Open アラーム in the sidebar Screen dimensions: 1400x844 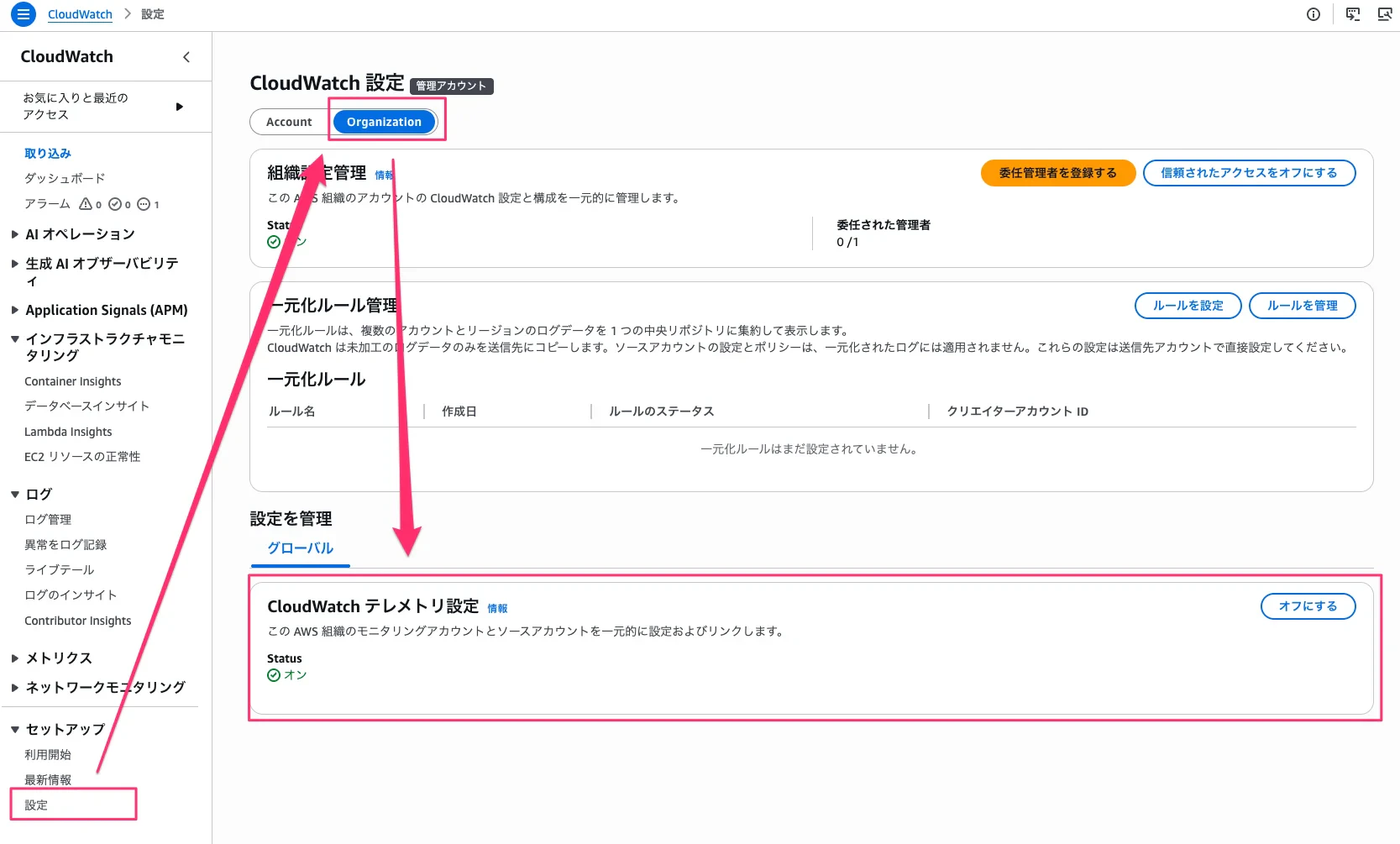coord(47,204)
